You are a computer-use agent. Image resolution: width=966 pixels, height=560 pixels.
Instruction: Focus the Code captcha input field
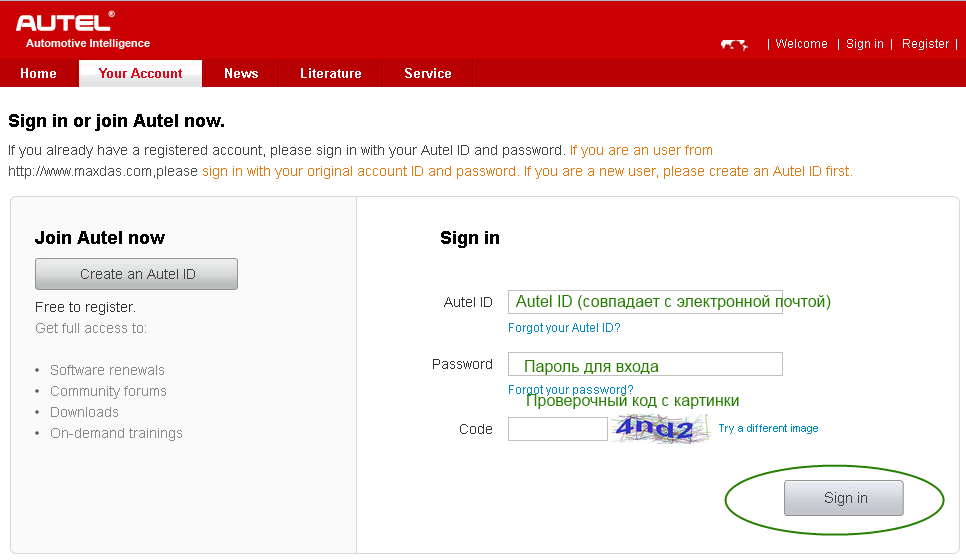(x=558, y=429)
